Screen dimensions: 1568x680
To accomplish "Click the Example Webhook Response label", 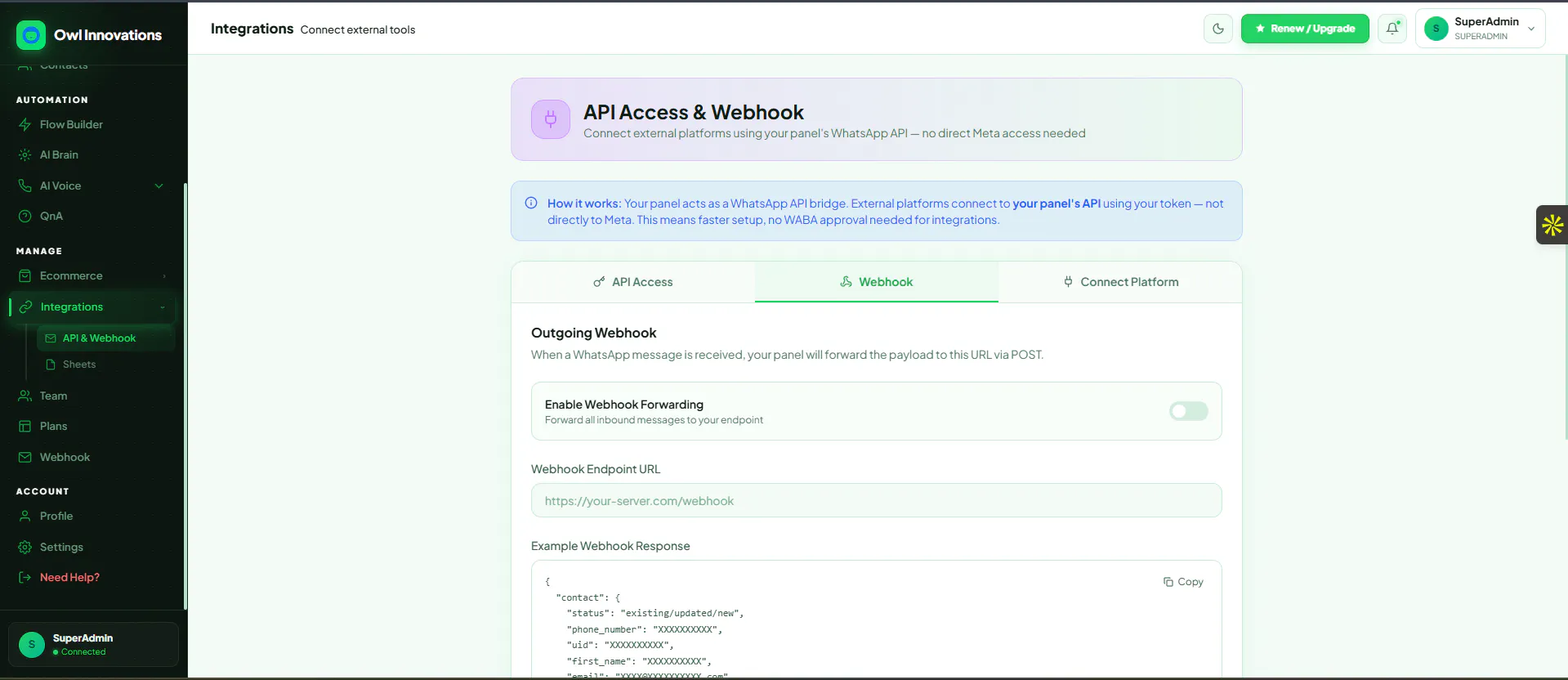I will [x=610, y=546].
